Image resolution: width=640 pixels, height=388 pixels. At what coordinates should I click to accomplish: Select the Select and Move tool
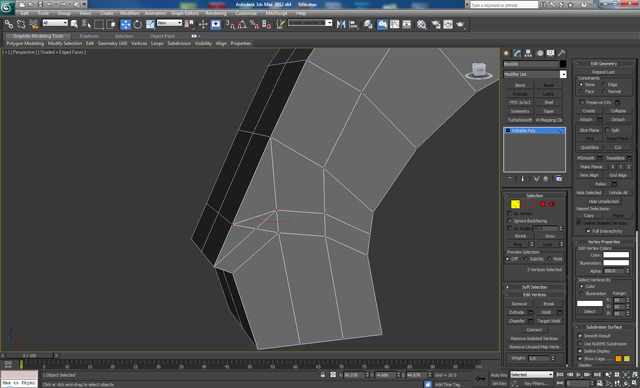[125, 24]
